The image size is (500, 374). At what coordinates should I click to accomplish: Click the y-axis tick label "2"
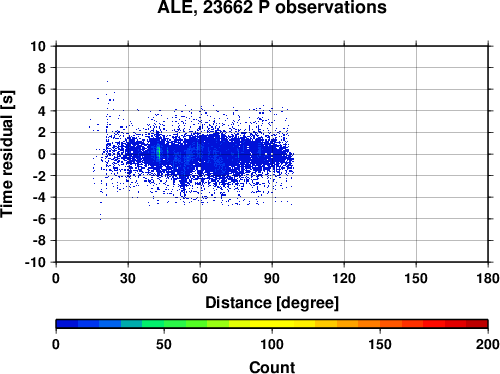(42, 133)
